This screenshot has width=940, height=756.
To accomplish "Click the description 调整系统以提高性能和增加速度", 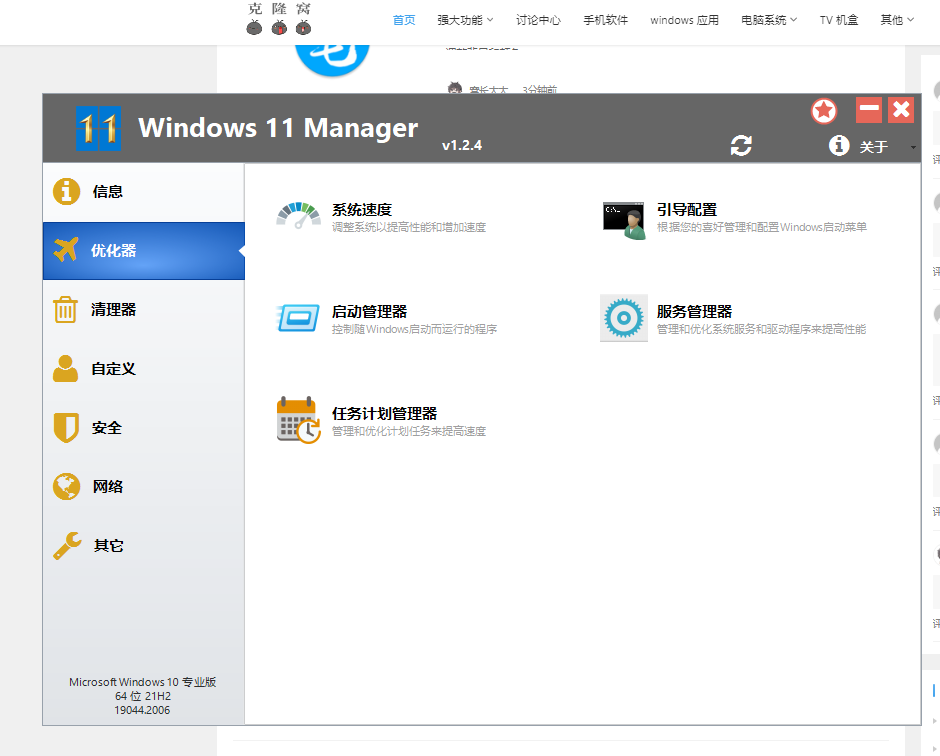I will tap(409, 227).
